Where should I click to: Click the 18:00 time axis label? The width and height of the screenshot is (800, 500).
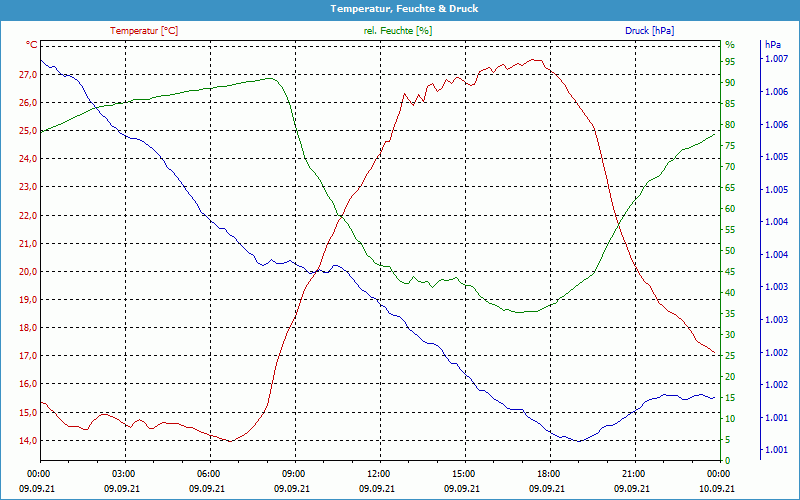(x=549, y=473)
